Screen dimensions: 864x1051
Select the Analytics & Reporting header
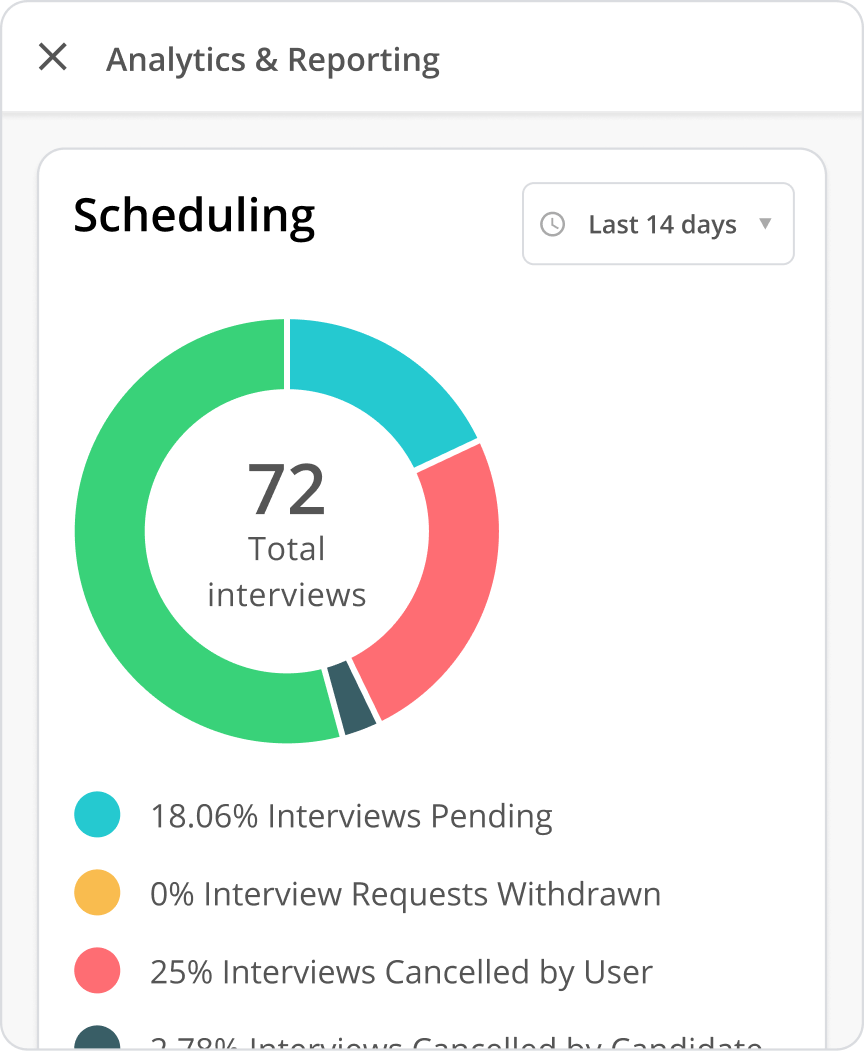[x=272, y=60]
